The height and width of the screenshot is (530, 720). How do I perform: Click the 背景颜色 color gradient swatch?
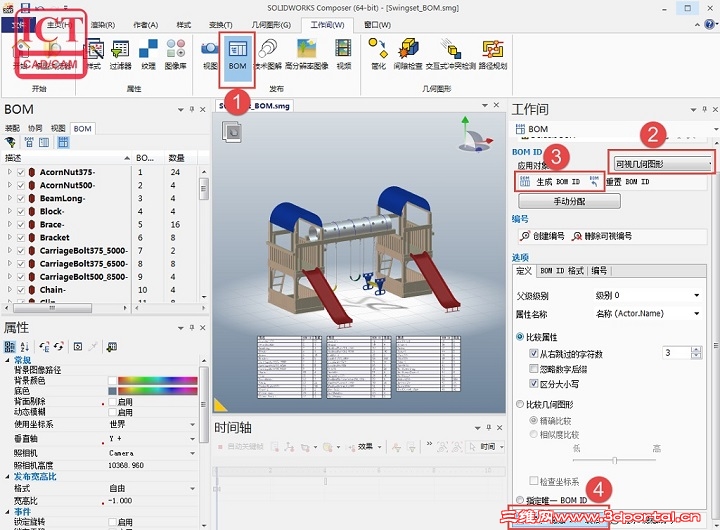click(158, 381)
